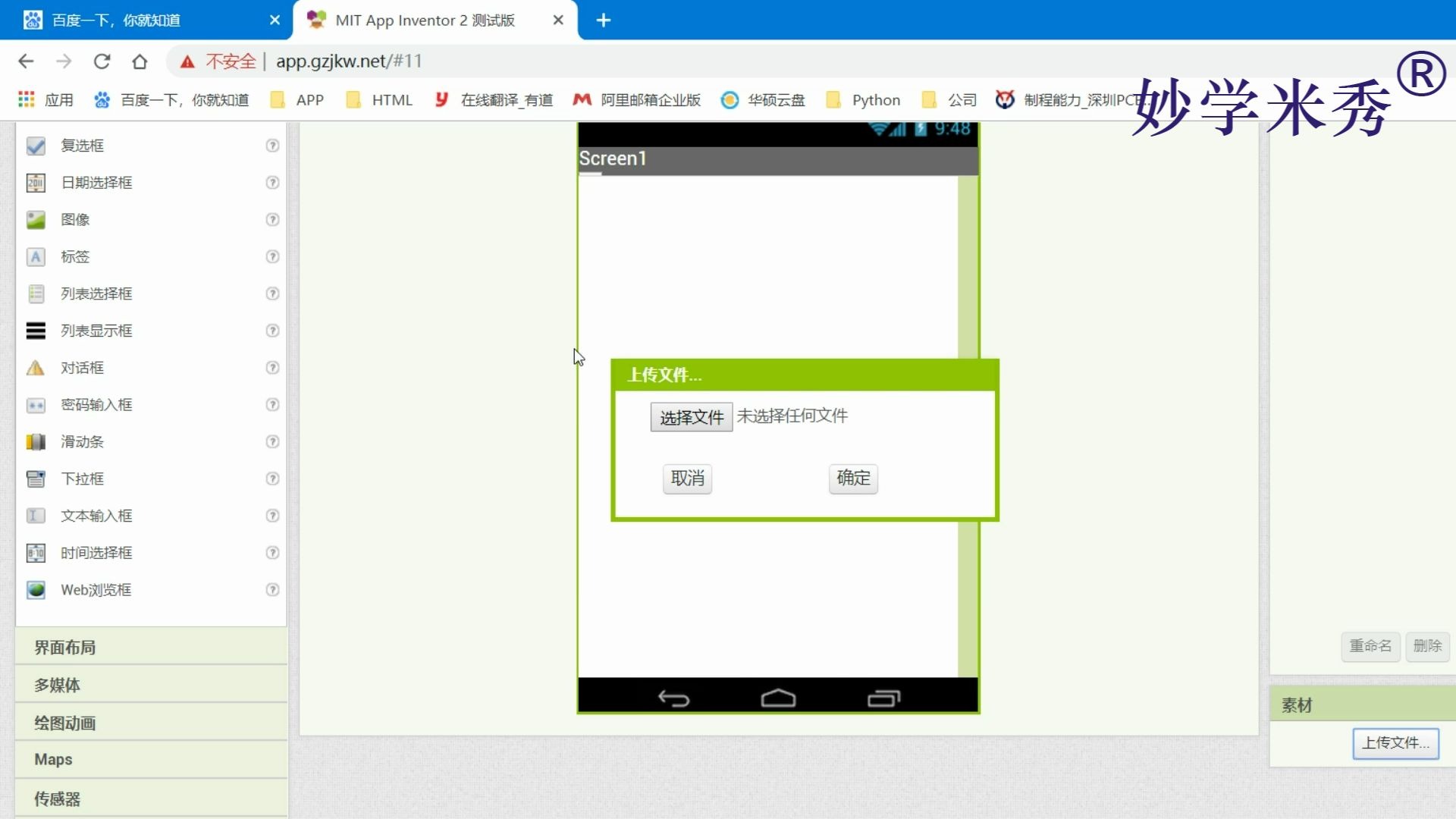Click the 重命名 rename button
This screenshot has height=819, width=1456.
point(1370,646)
